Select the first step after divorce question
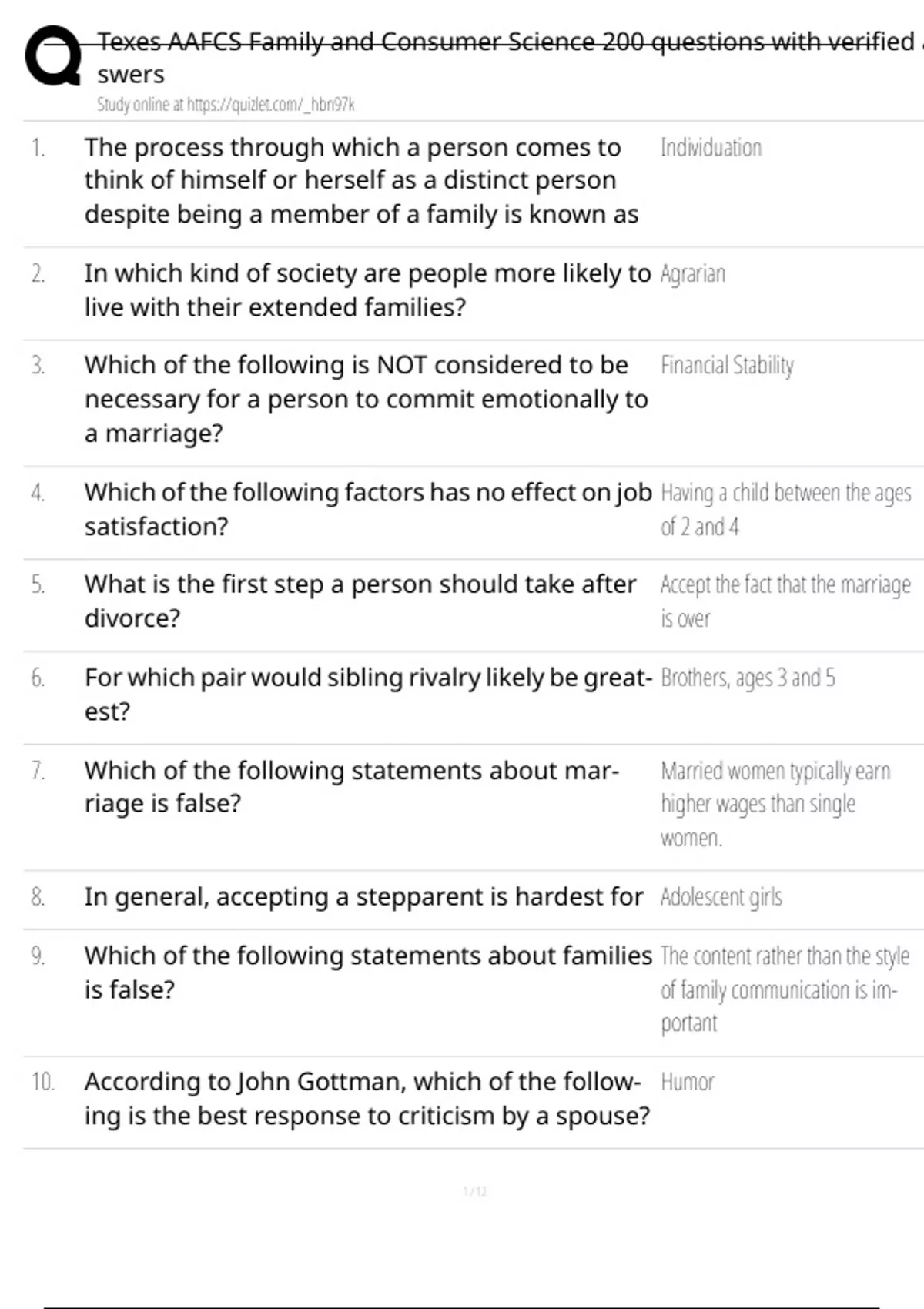 (360, 601)
